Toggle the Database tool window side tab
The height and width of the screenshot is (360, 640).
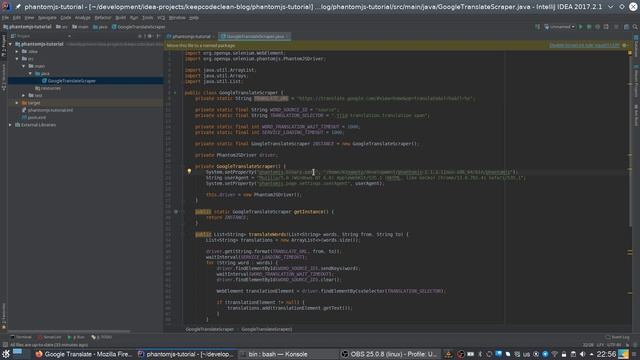636,46
